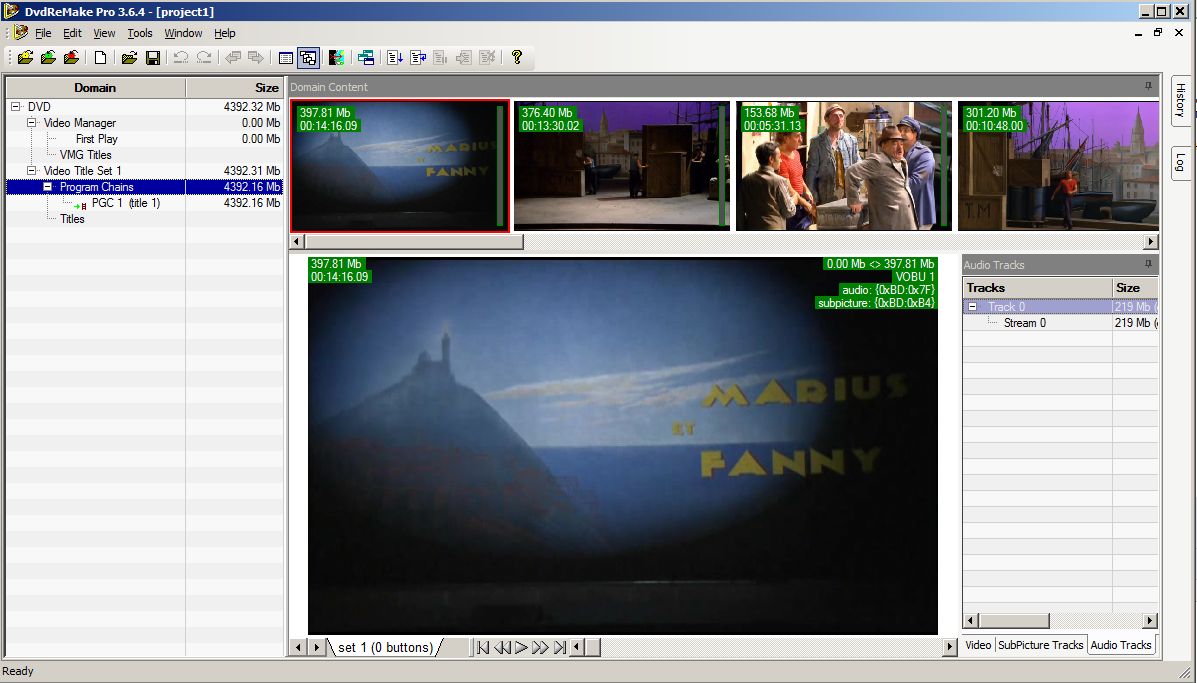Click the New project blank page icon
Image resolution: width=1197 pixels, height=683 pixels.
point(101,58)
